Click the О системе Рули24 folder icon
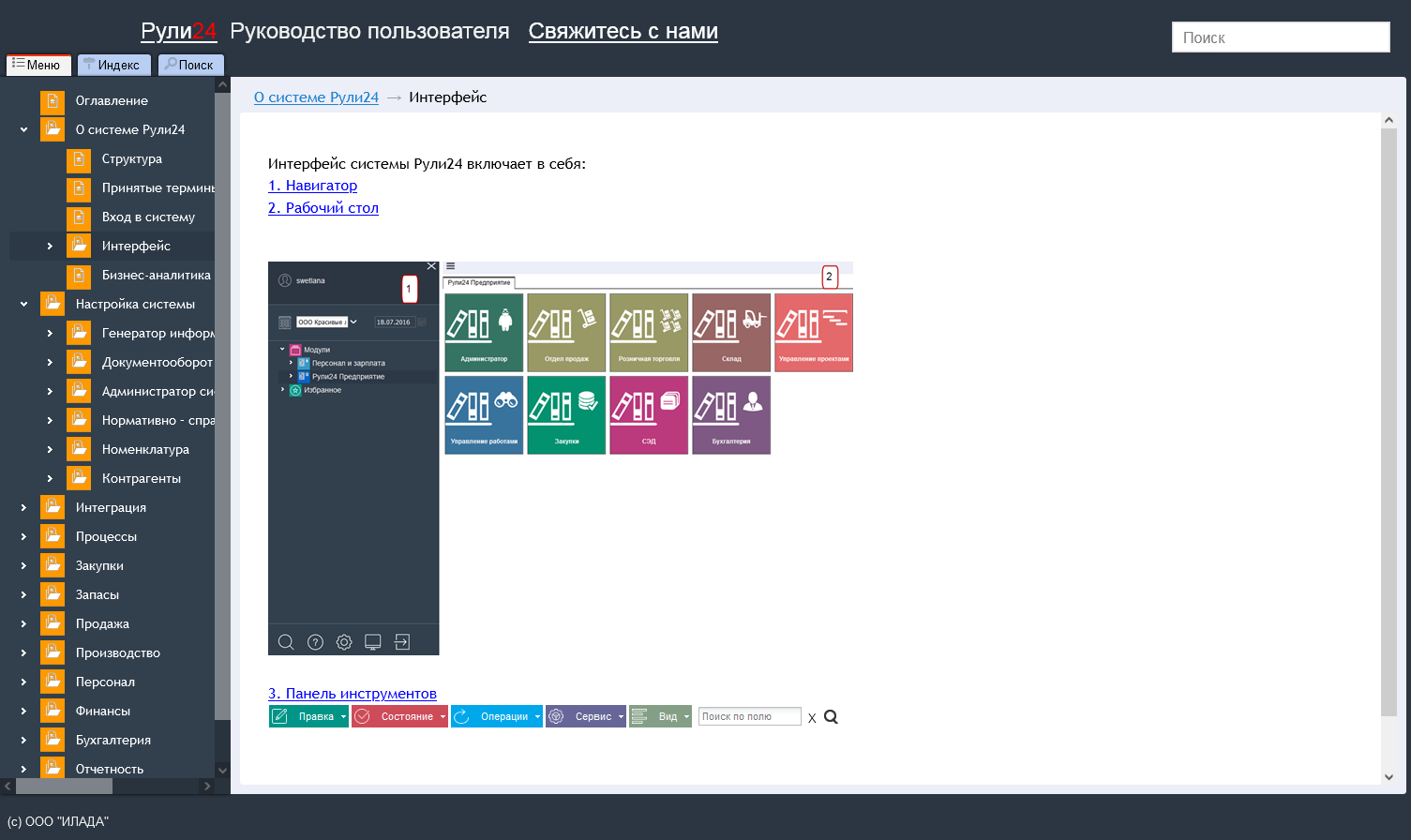Screen dimensions: 1411x840 coord(53,129)
